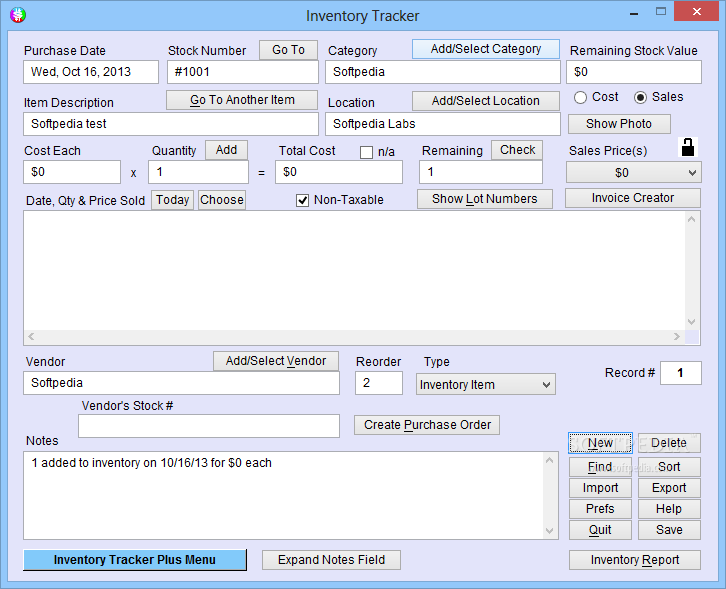The image size is (726, 589).
Task: Click the Purchase Date field
Action: (x=91, y=72)
